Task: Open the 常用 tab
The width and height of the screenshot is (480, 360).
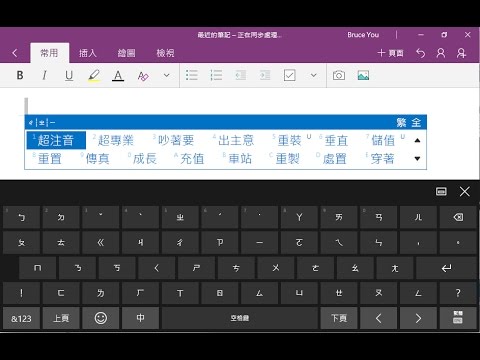Action: [50, 53]
